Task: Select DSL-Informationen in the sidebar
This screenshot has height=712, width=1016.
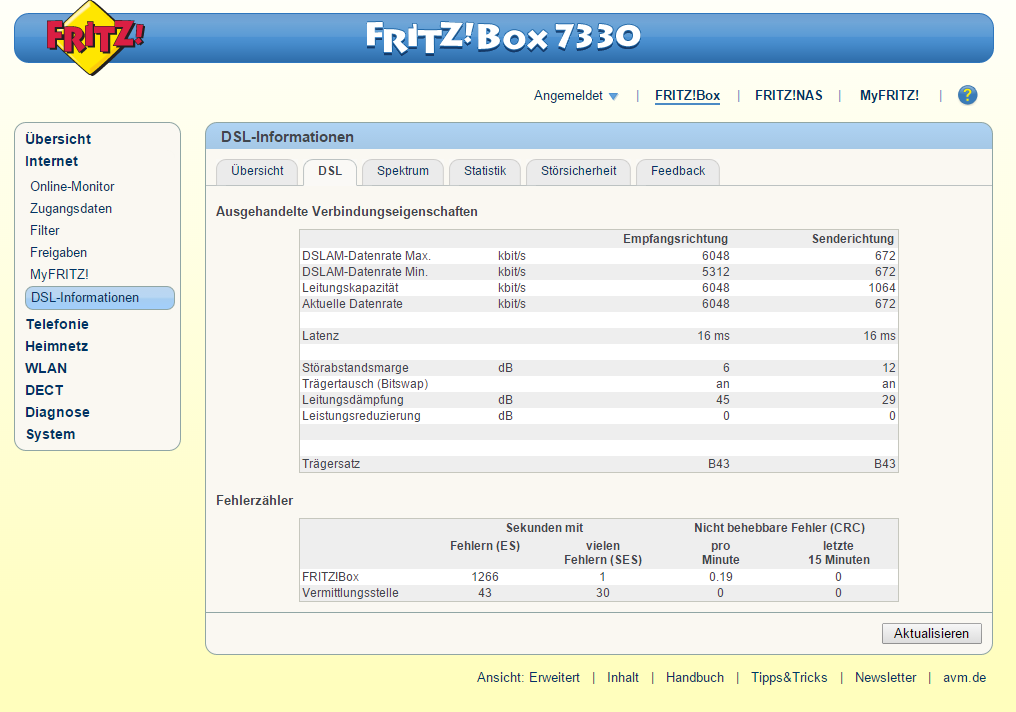Action: (x=100, y=298)
